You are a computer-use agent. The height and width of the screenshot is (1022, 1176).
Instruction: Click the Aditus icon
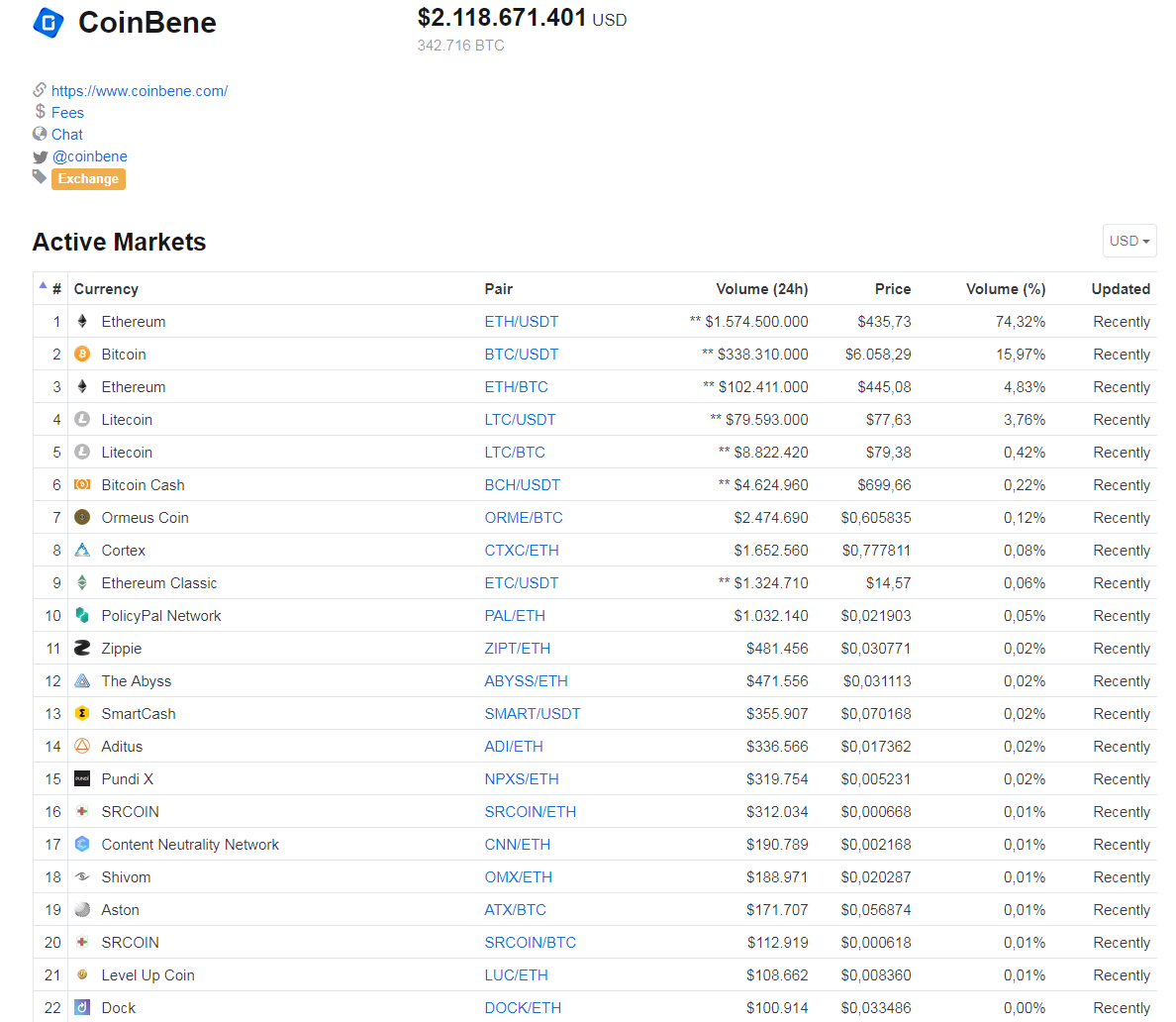coord(82,746)
